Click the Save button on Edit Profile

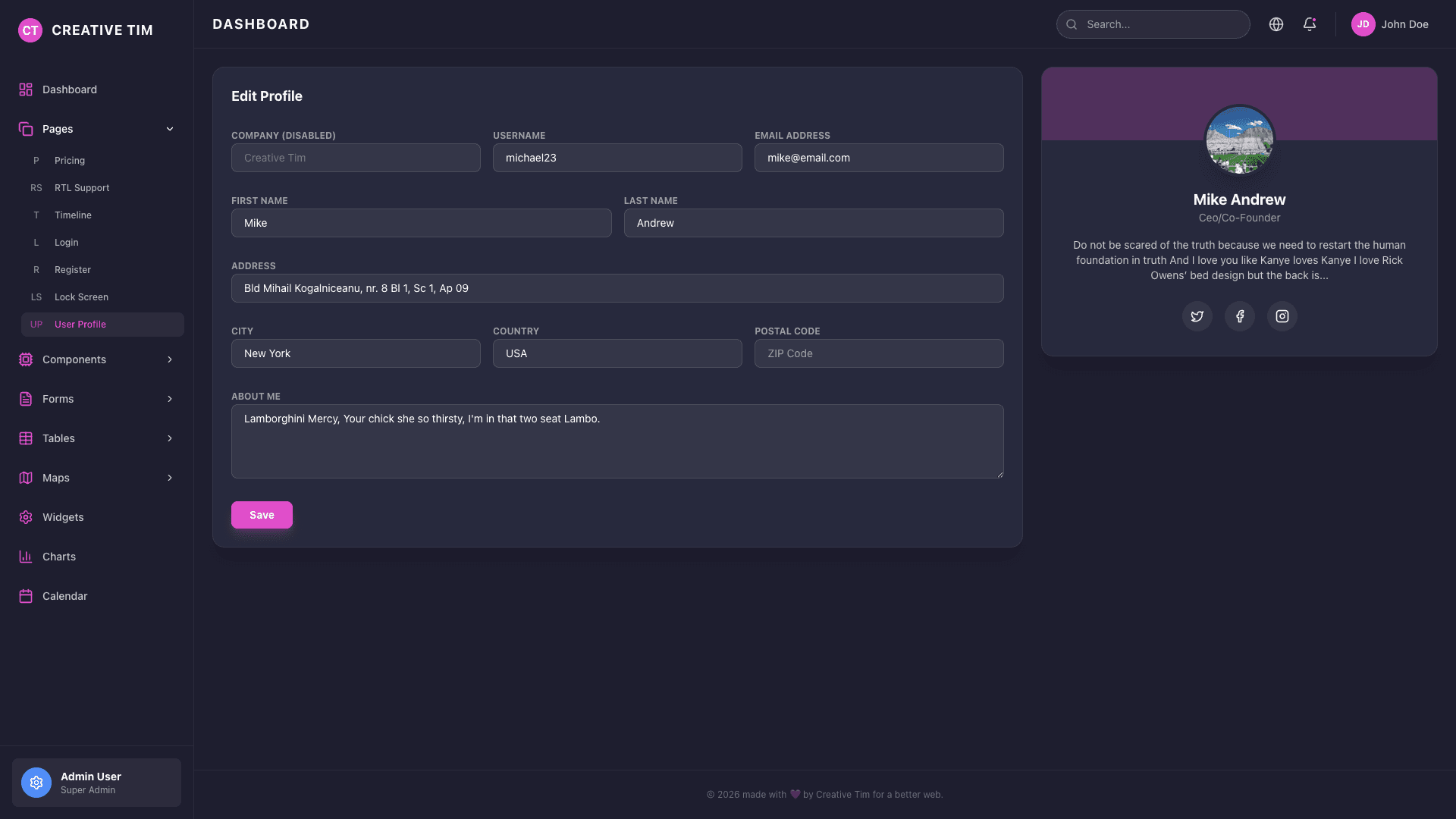262,514
